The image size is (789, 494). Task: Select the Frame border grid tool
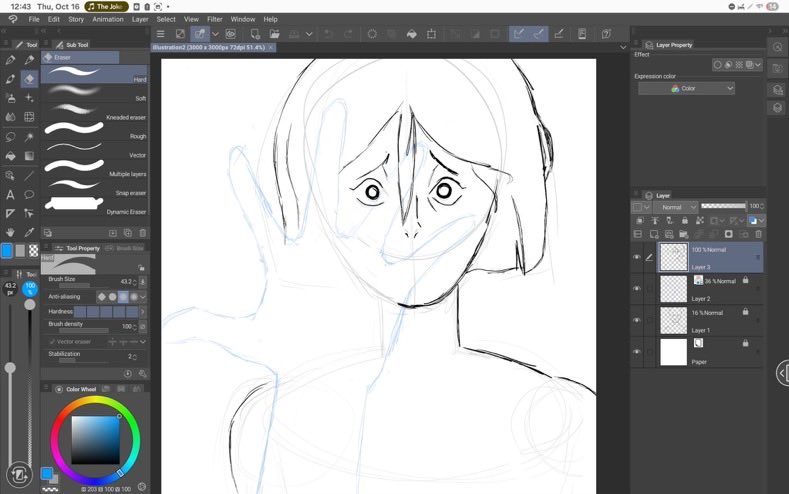click(x=29, y=117)
